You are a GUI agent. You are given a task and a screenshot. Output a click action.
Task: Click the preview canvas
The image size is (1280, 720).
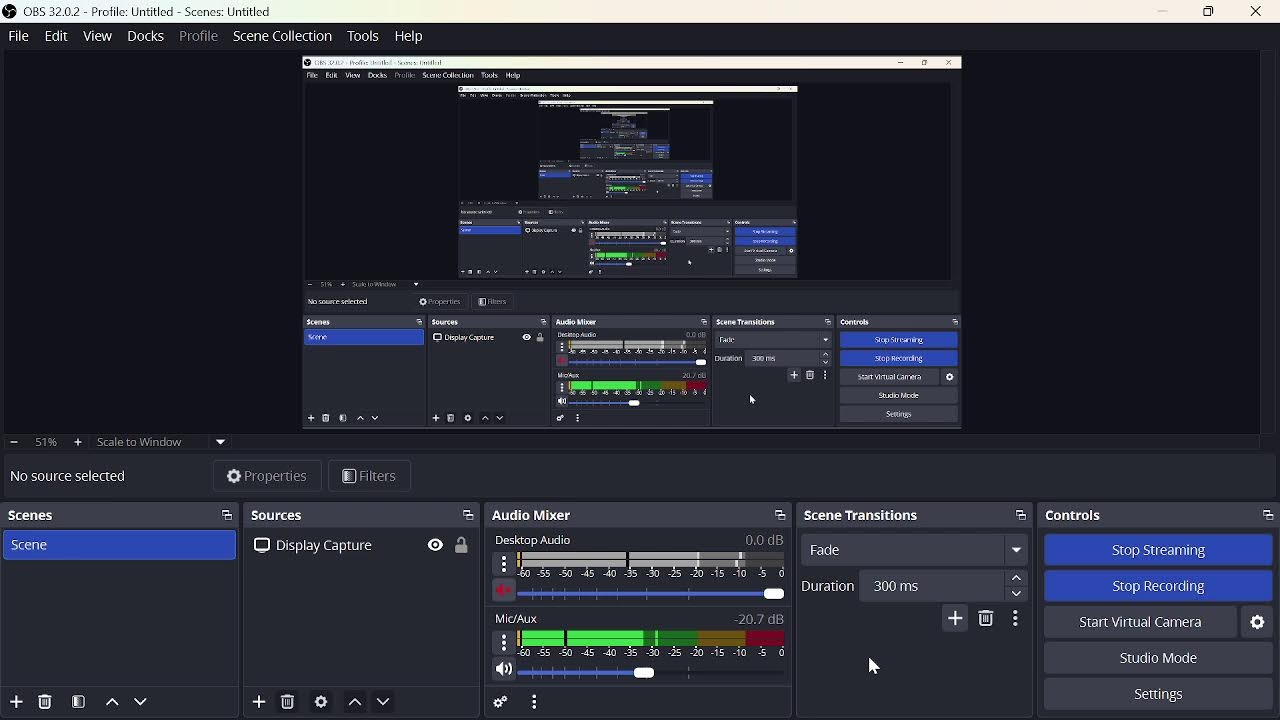(x=632, y=243)
